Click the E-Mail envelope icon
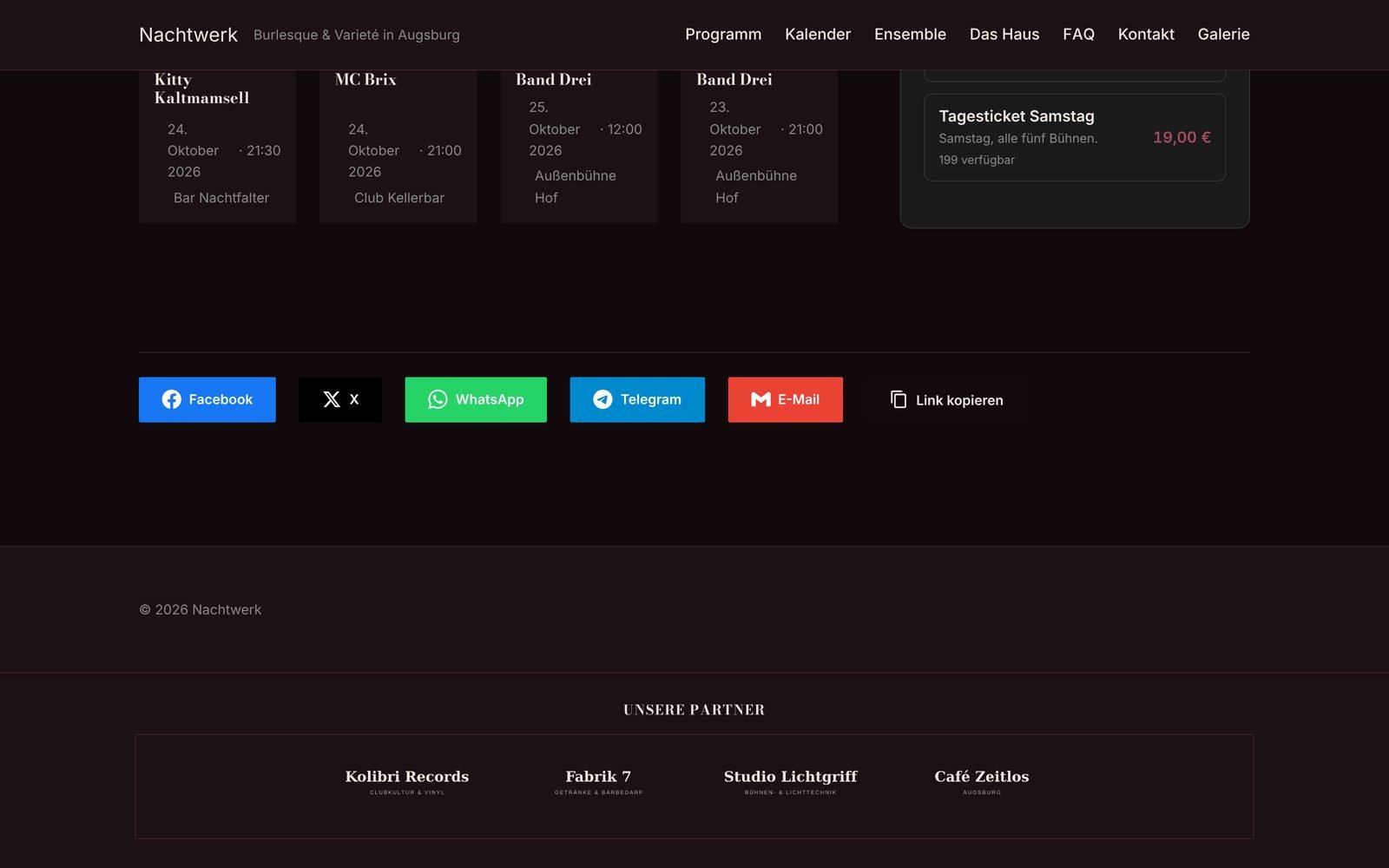The height and width of the screenshot is (868, 1389). click(x=760, y=399)
